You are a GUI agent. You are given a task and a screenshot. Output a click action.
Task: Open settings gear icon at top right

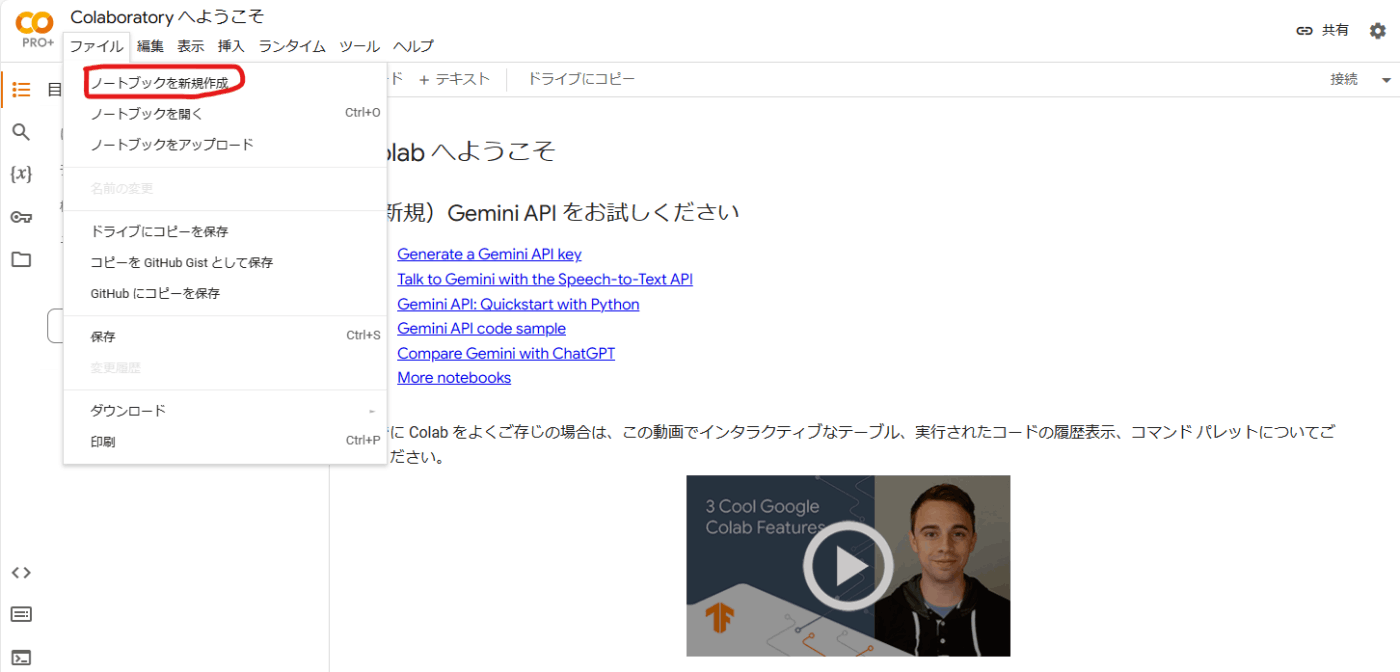(x=1378, y=31)
